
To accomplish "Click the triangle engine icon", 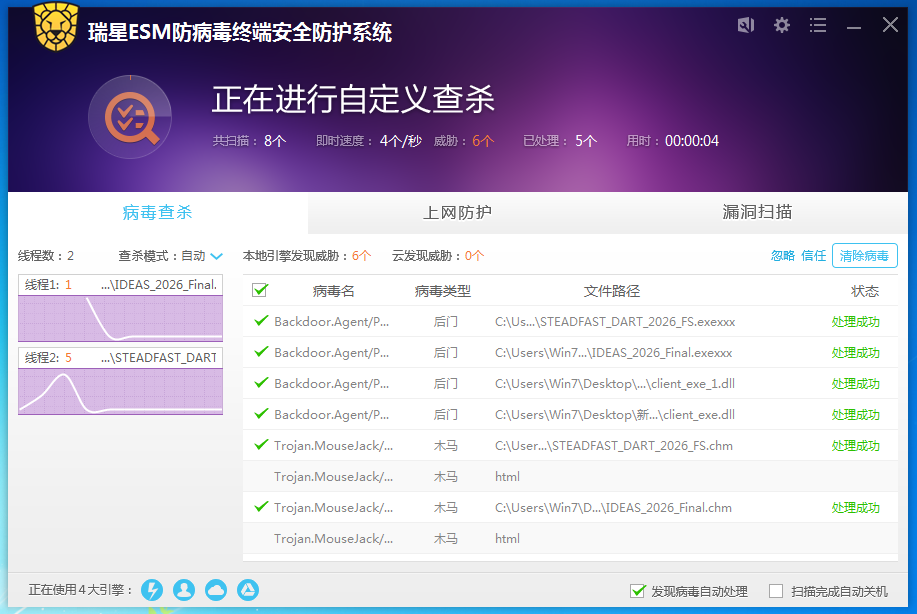I will coord(248,590).
